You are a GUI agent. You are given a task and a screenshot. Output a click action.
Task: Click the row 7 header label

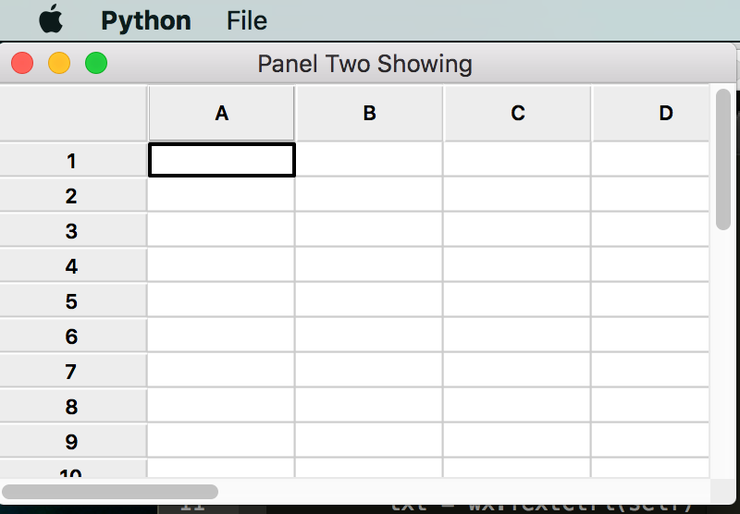tap(72, 372)
